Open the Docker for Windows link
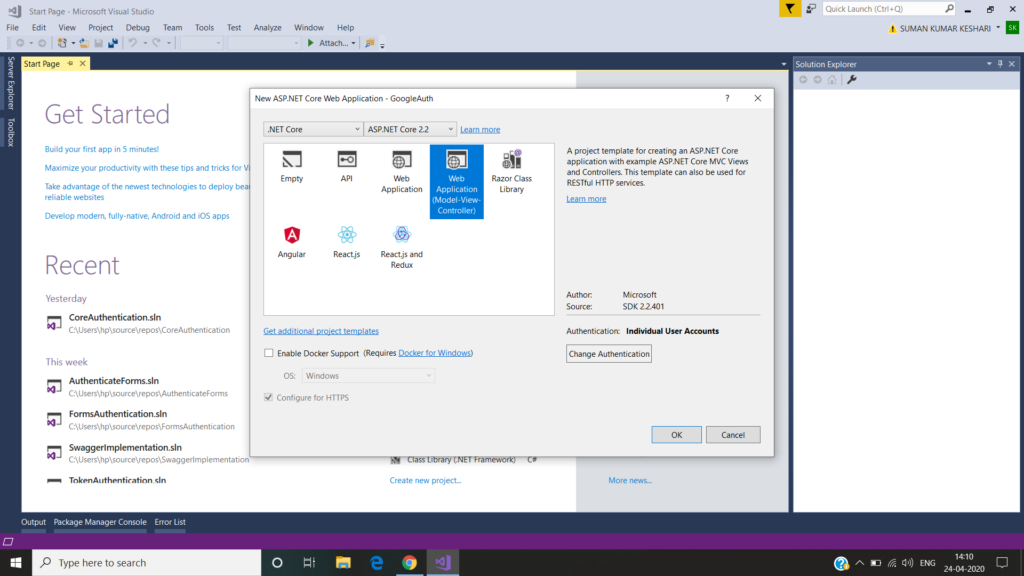 (434, 353)
